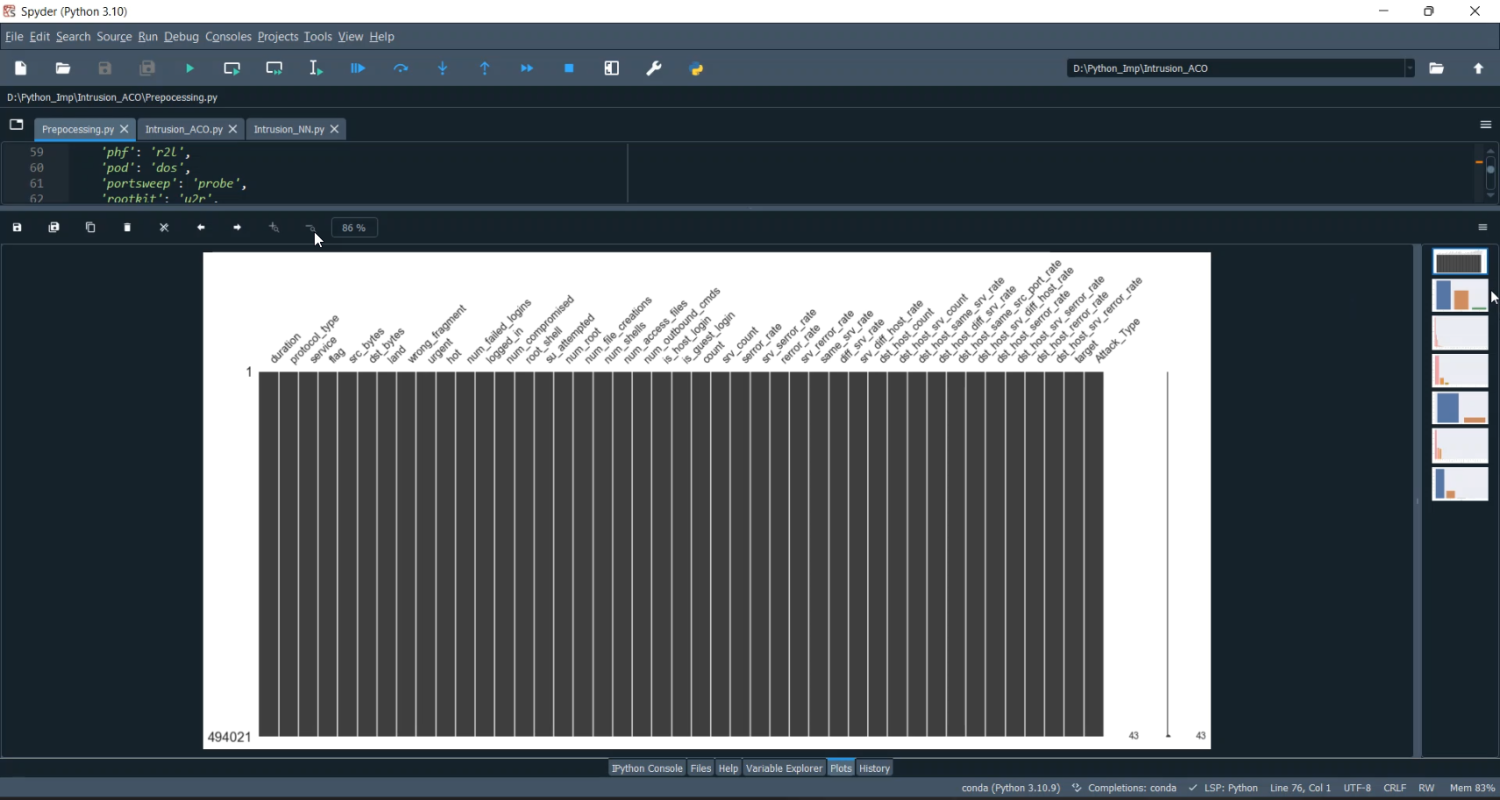Open the Consoles menu

point(228,37)
